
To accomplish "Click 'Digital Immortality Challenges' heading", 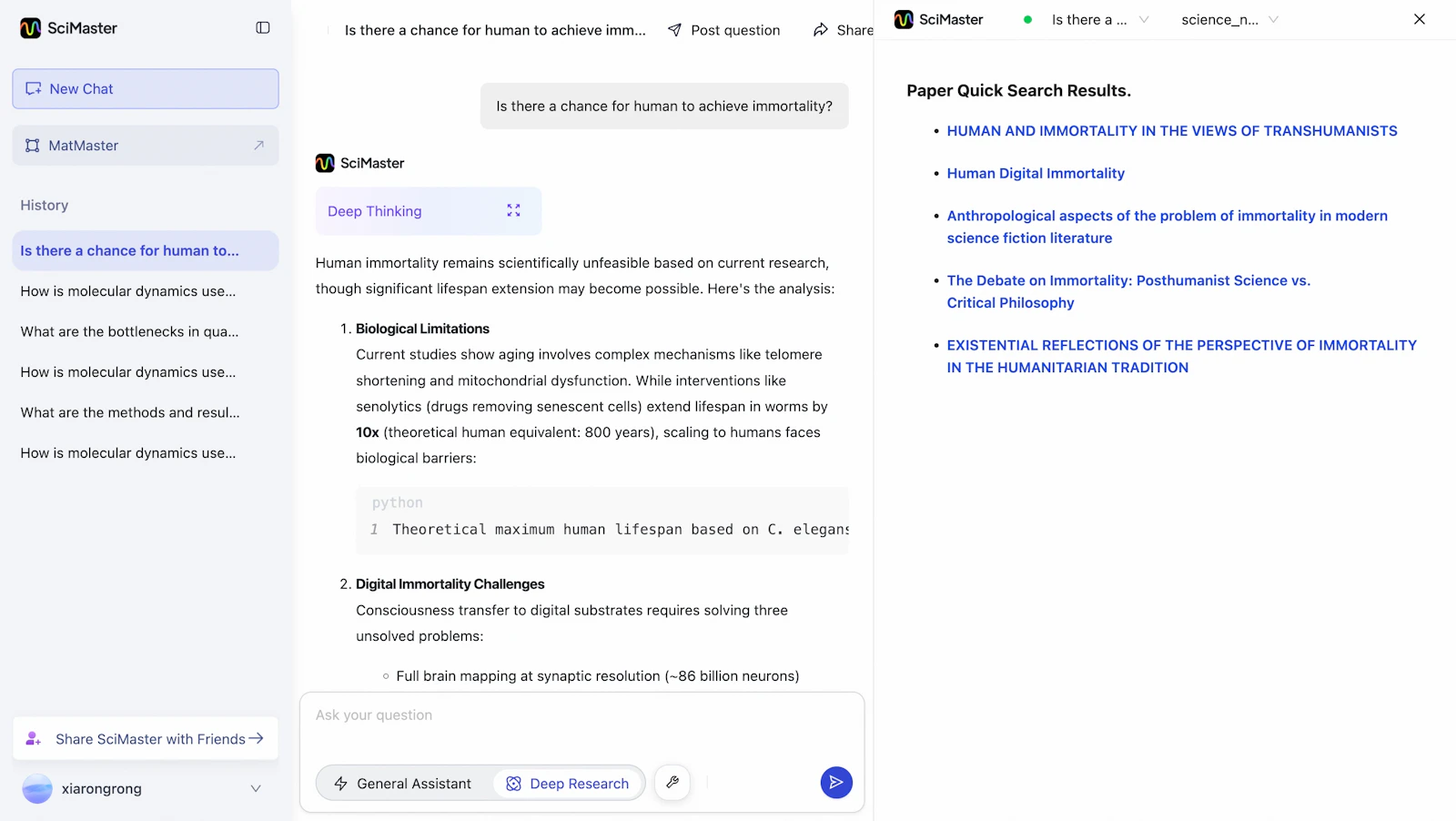I will click(450, 584).
